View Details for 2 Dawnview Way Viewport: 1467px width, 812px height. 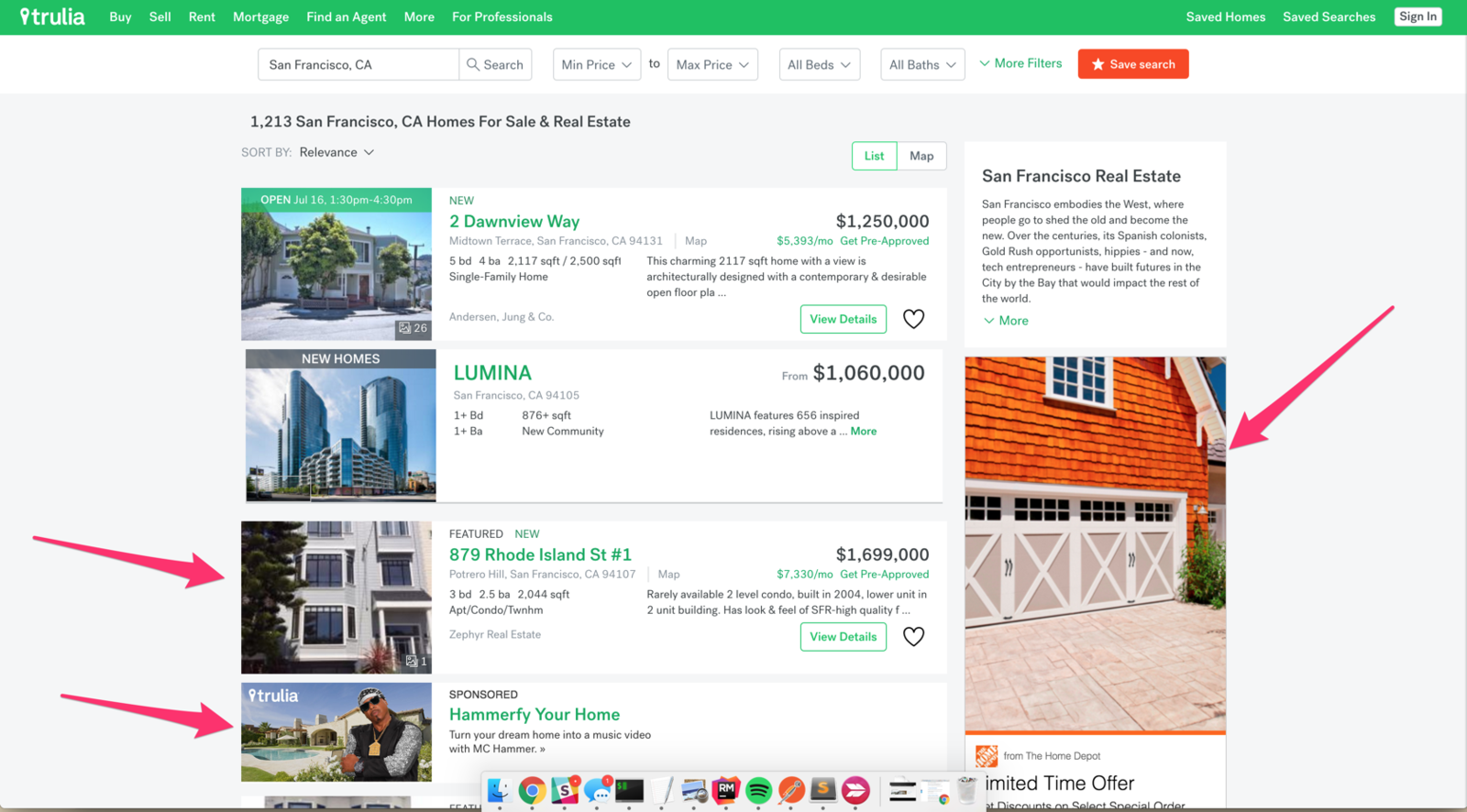pyautogui.click(x=844, y=319)
